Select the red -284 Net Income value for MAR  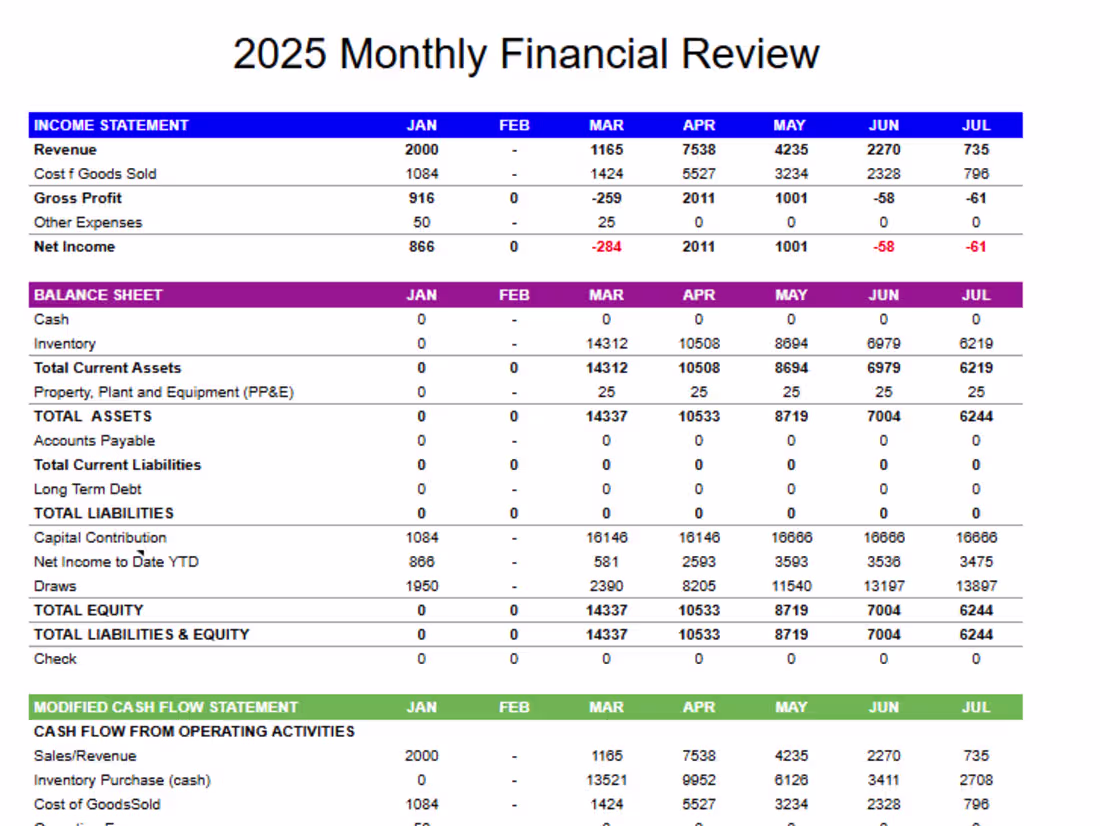[x=605, y=246]
